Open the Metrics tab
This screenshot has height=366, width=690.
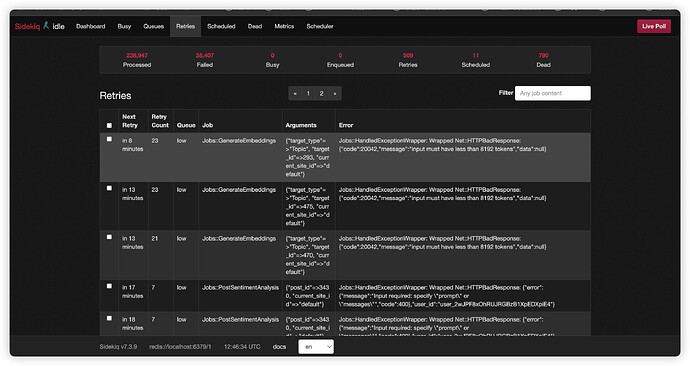(284, 26)
